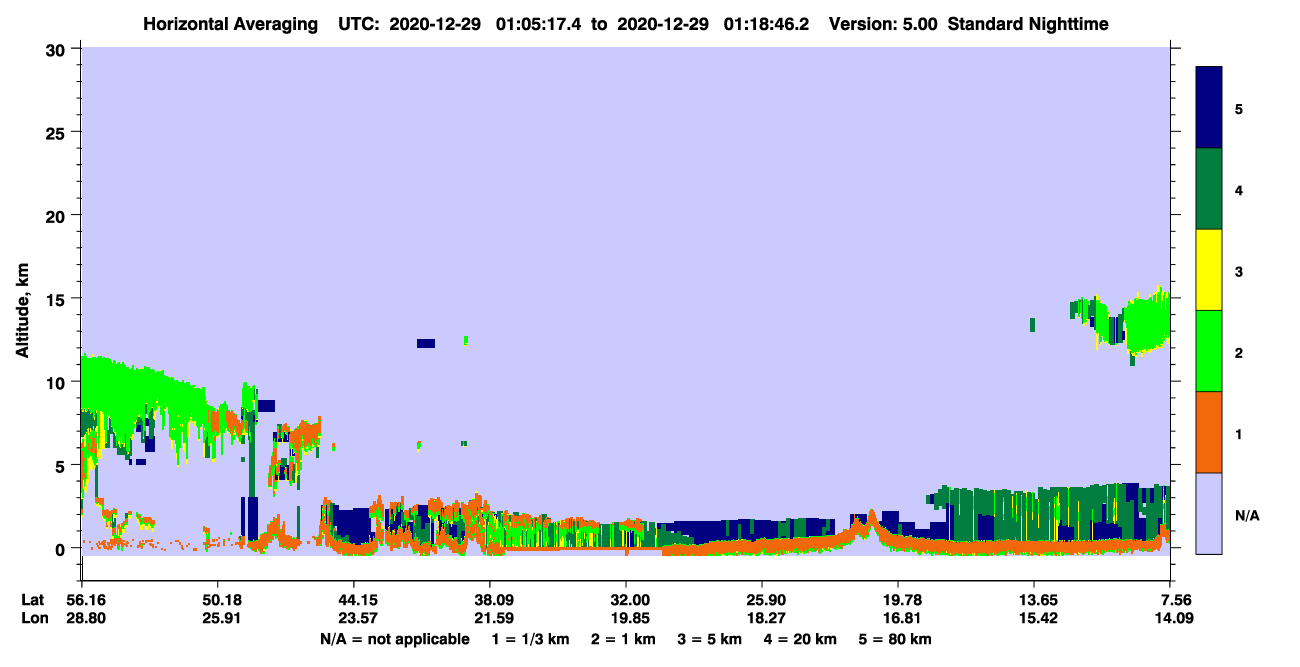Click the '2 = 1 km' legend entry
The width and height of the screenshot is (1300, 667).
coord(623,639)
